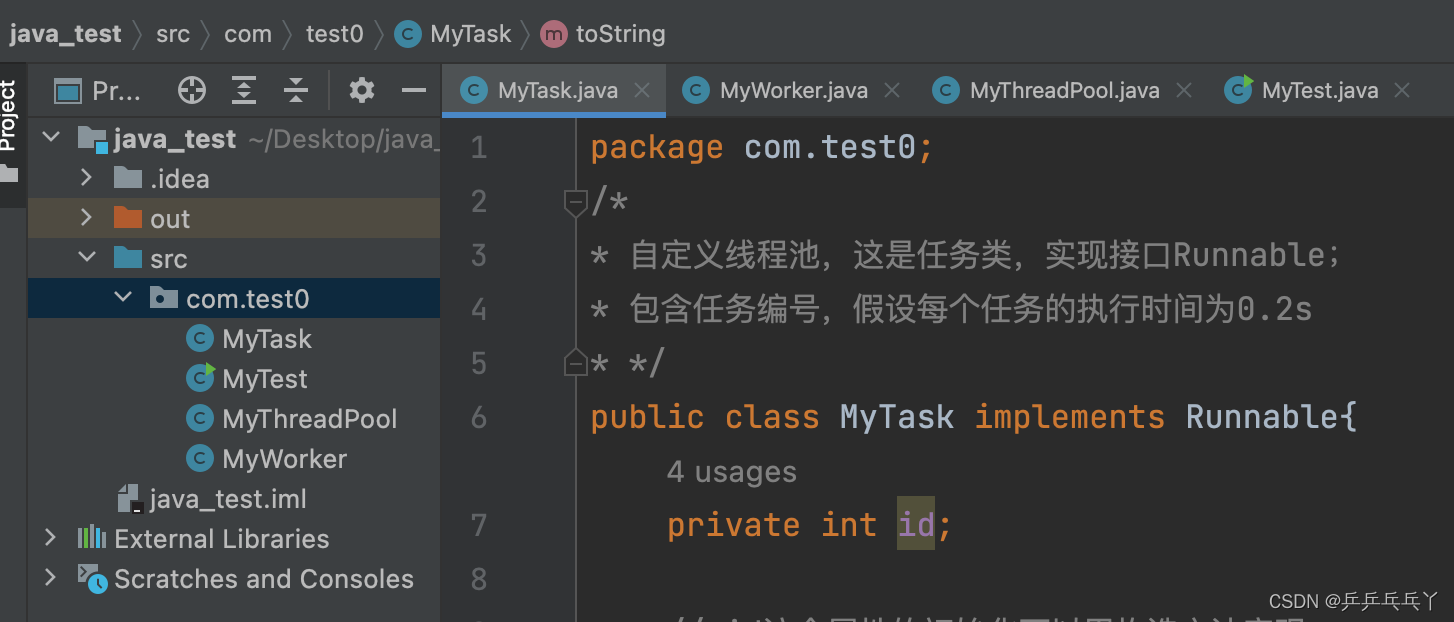Click toString in the breadcrumb bar
Viewport: 1454px width, 622px height.
[x=619, y=33]
